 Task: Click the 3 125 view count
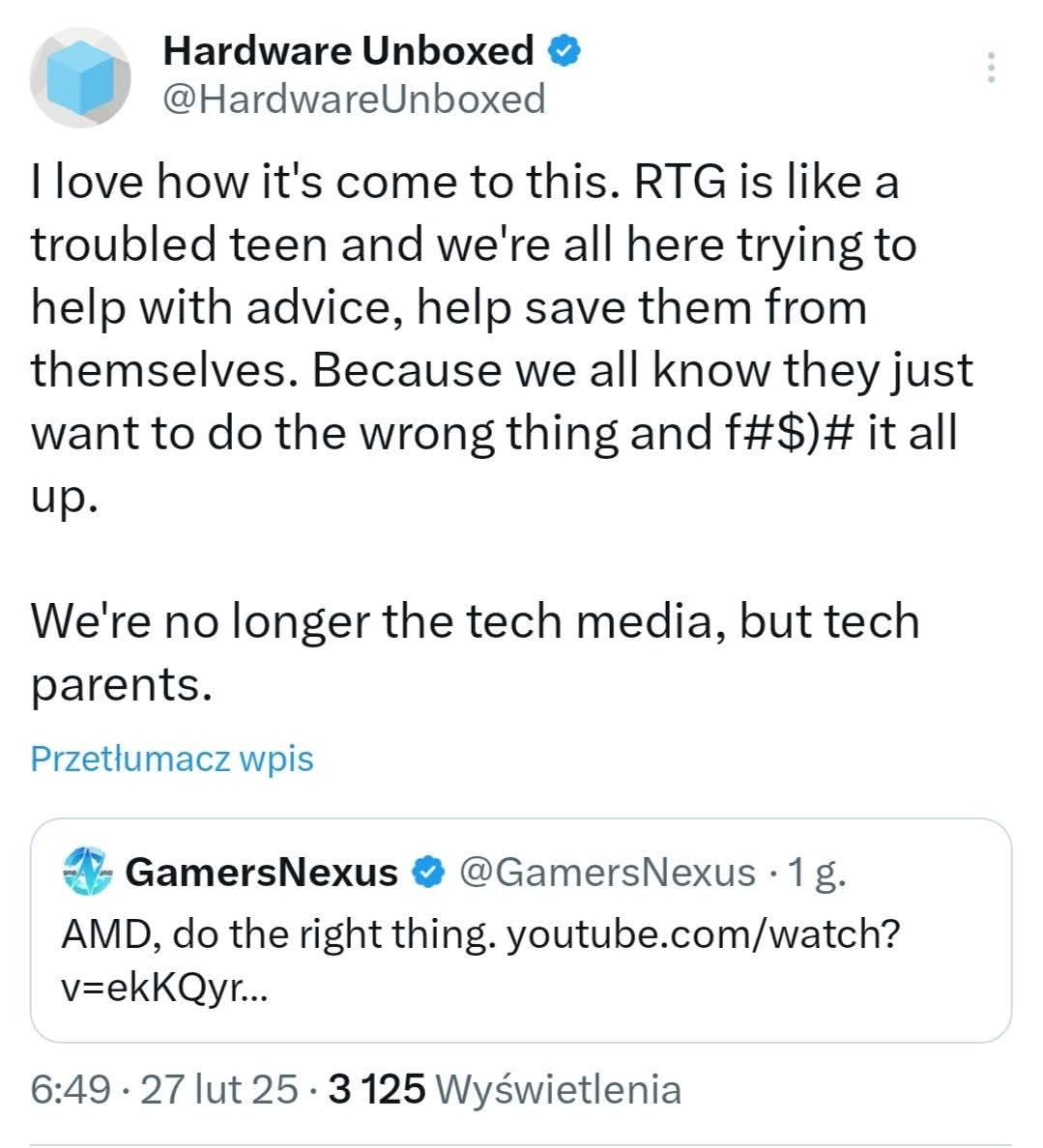(377, 1090)
